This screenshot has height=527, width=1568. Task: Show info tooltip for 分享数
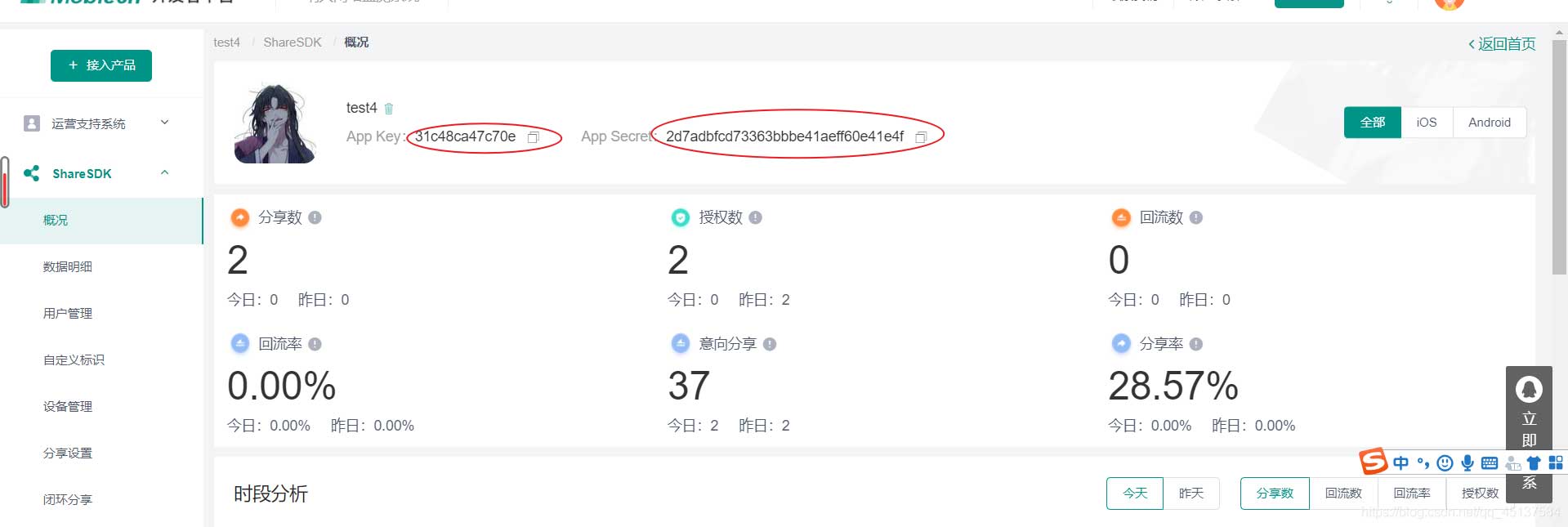tap(315, 217)
